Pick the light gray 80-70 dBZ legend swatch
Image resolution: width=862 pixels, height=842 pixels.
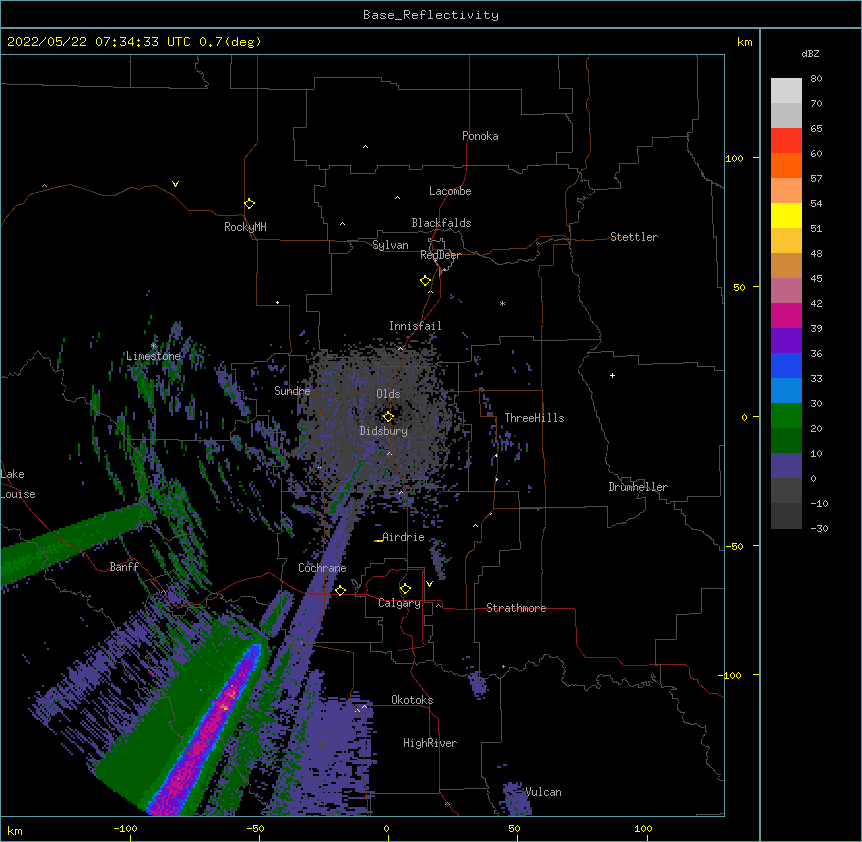click(x=786, y=91)
